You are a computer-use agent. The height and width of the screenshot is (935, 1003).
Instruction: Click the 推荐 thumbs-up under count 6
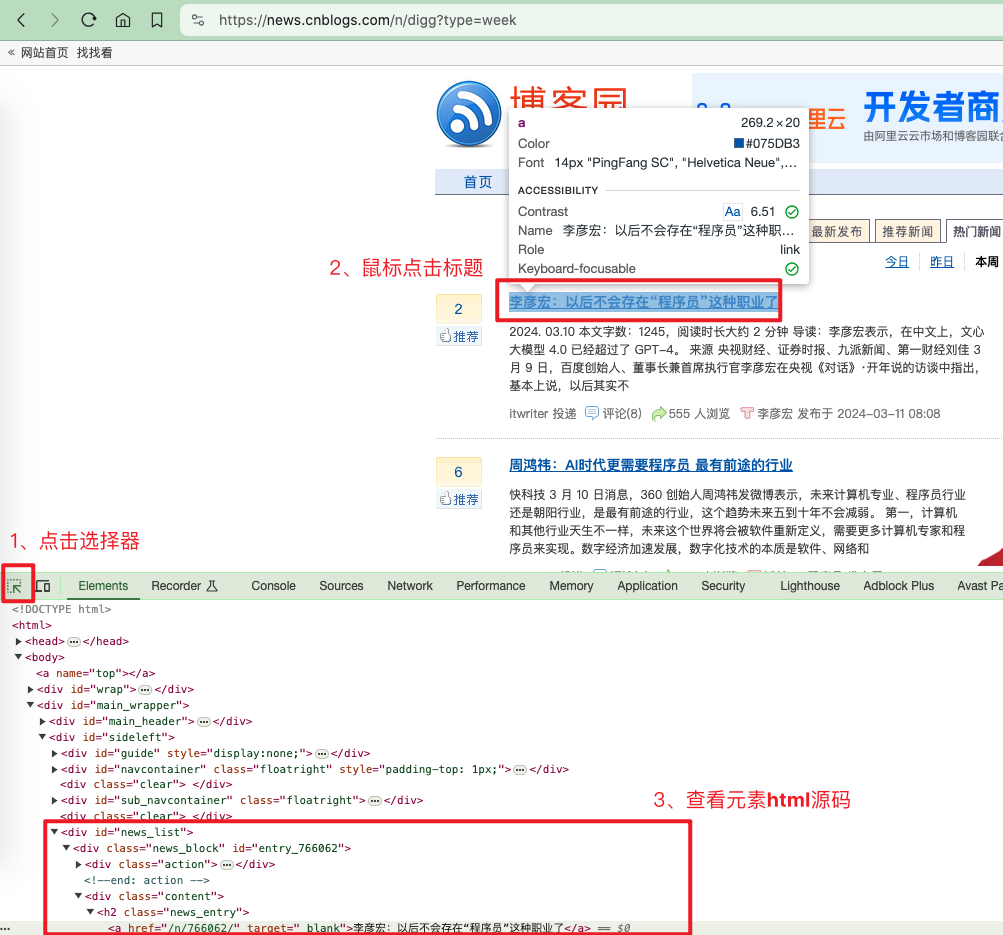click(459, 499)
